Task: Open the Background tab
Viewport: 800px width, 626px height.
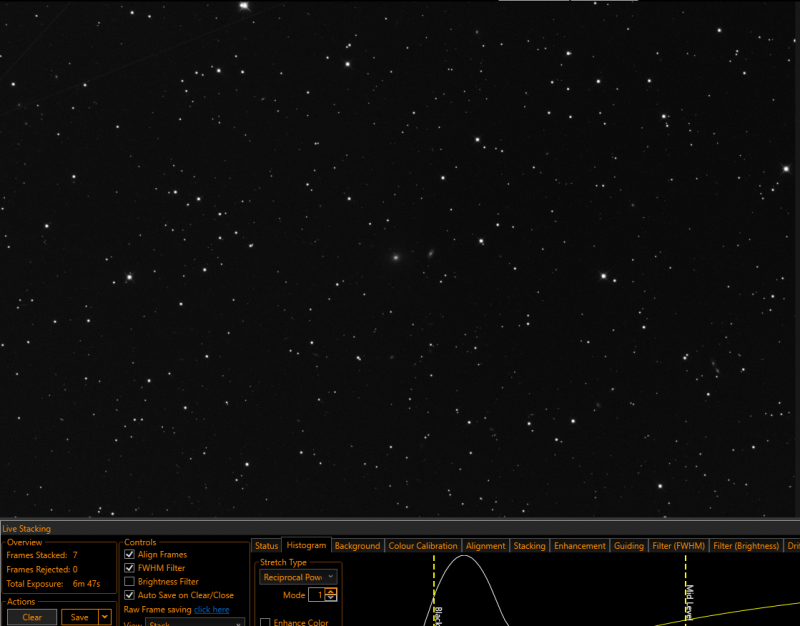Action: (x=357, y=545)
